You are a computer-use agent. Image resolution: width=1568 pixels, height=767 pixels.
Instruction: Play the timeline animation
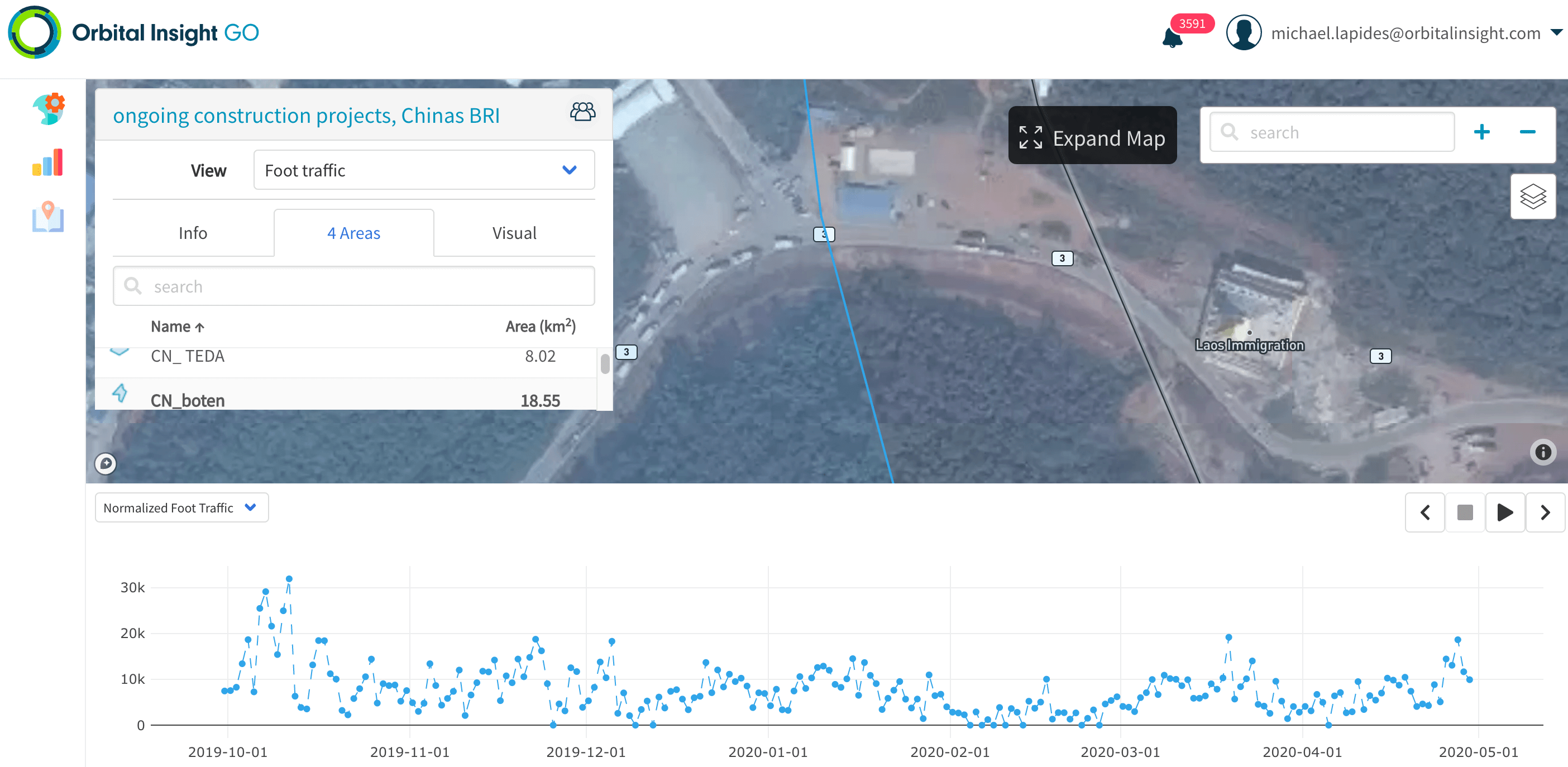(1505, 512)
